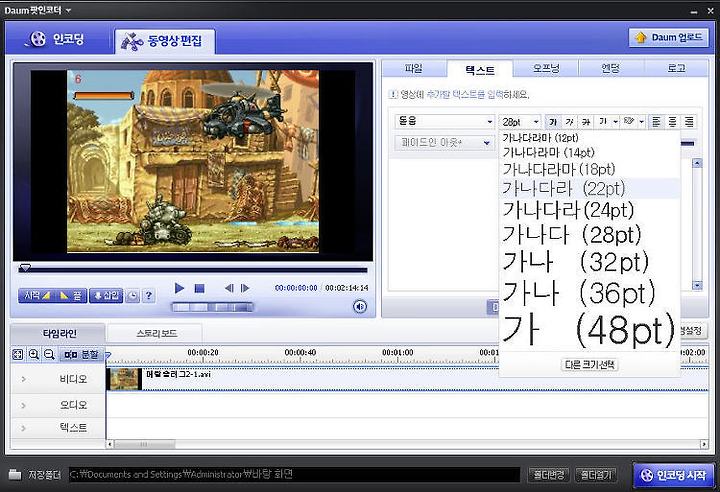Switch to the 타임라인 tab
The width and height of the screenshot is (720, 492).
click(x=59, y=334)
